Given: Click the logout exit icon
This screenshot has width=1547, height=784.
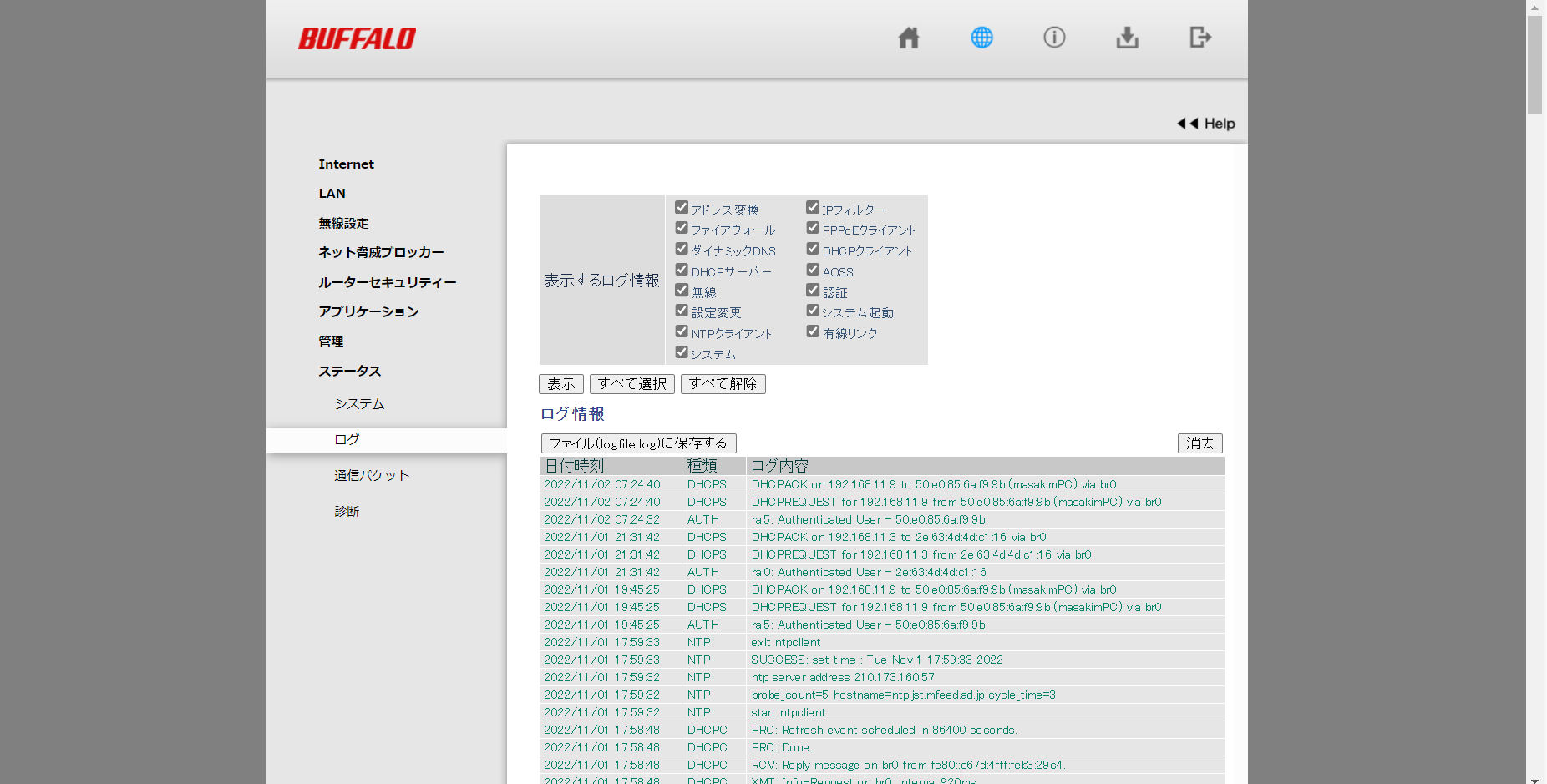Looking at the screenshot, I should click(1200, 38).
